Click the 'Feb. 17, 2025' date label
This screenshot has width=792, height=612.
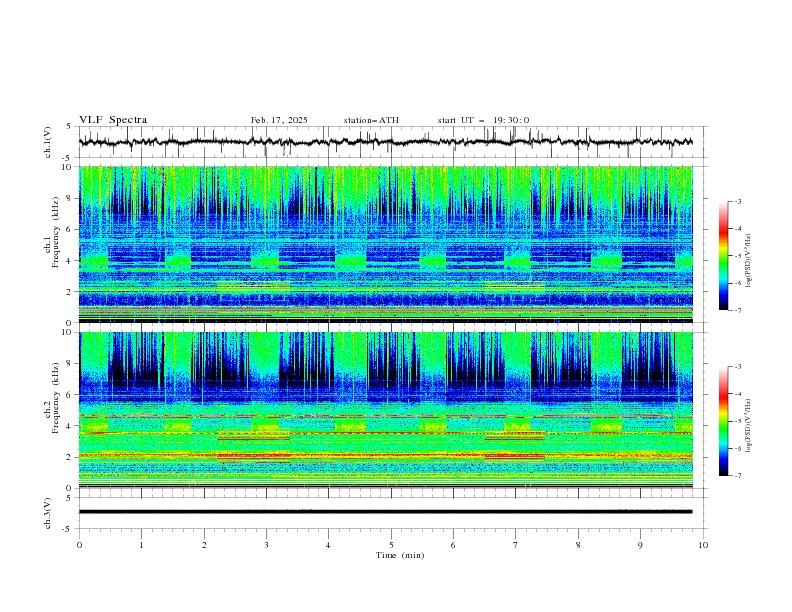click(279, 120)
